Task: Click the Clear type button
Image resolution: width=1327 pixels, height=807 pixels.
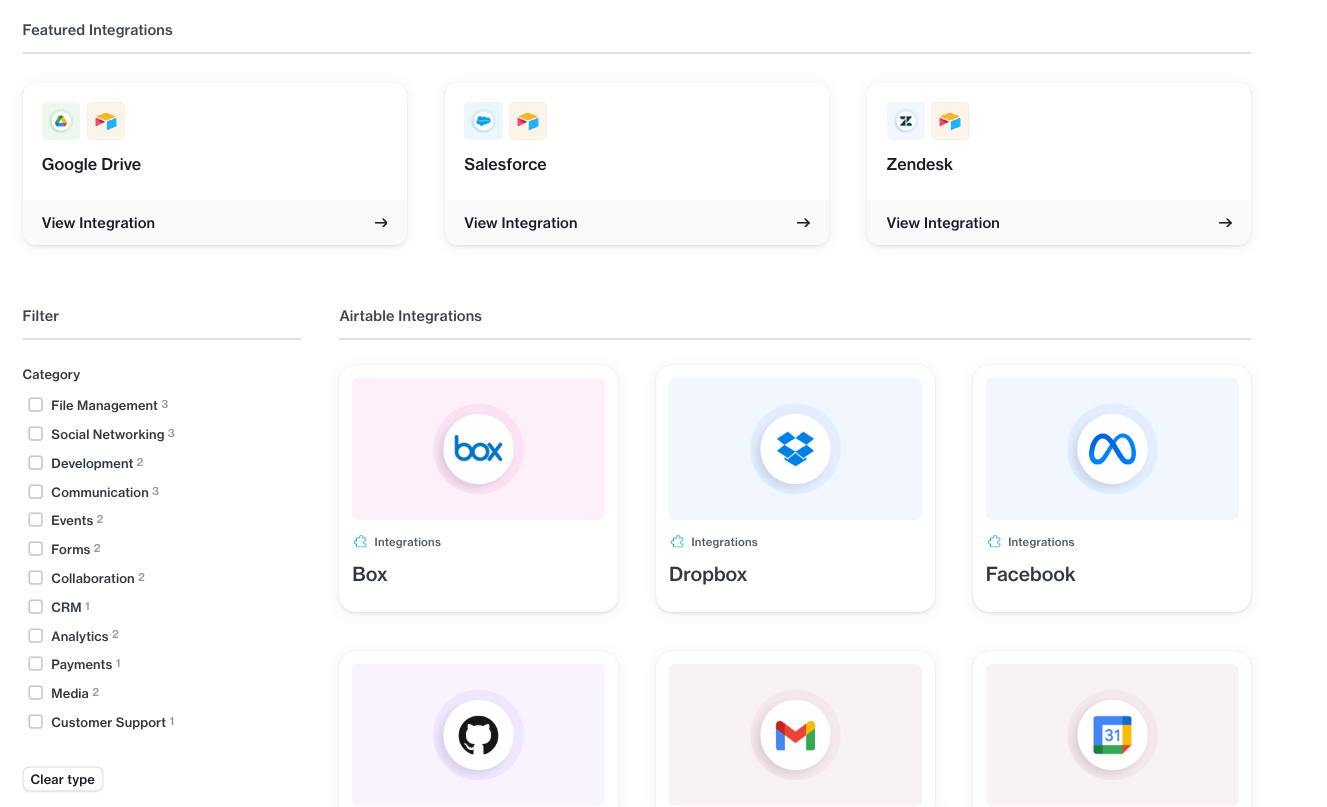Action: tap(63, 779)
